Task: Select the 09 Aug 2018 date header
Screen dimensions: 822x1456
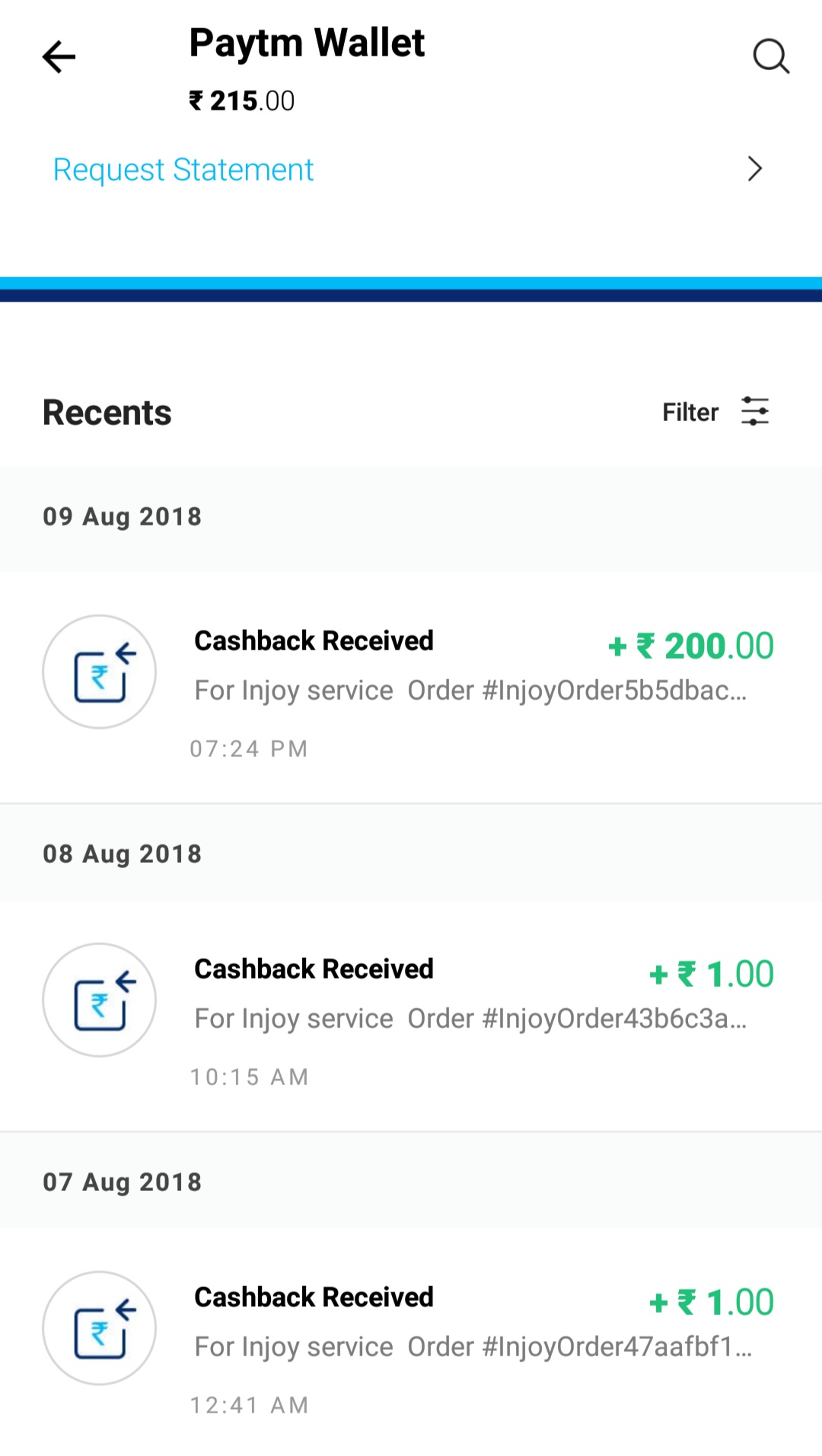Action: tap(123, 517)
